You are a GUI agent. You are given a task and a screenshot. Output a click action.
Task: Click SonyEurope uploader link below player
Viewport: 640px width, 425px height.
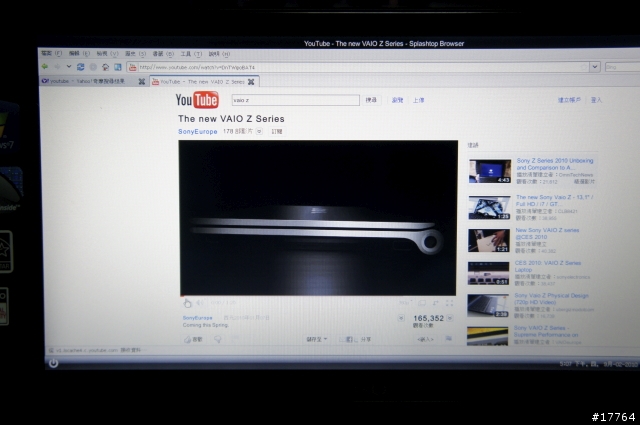tap(198, 318)
